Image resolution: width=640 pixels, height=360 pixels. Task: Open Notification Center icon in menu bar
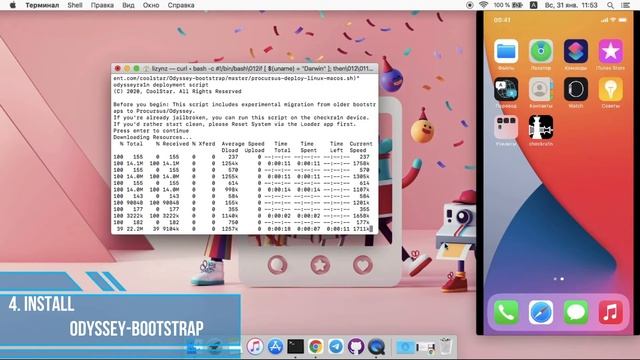tap(626, 5)
